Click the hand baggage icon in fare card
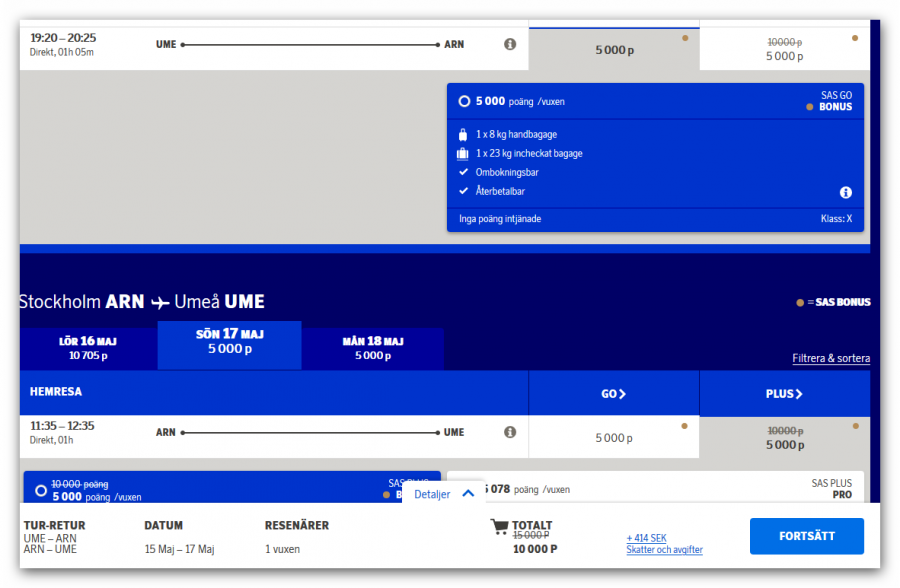This screenshot has height=588, width=900. [462, 134]
